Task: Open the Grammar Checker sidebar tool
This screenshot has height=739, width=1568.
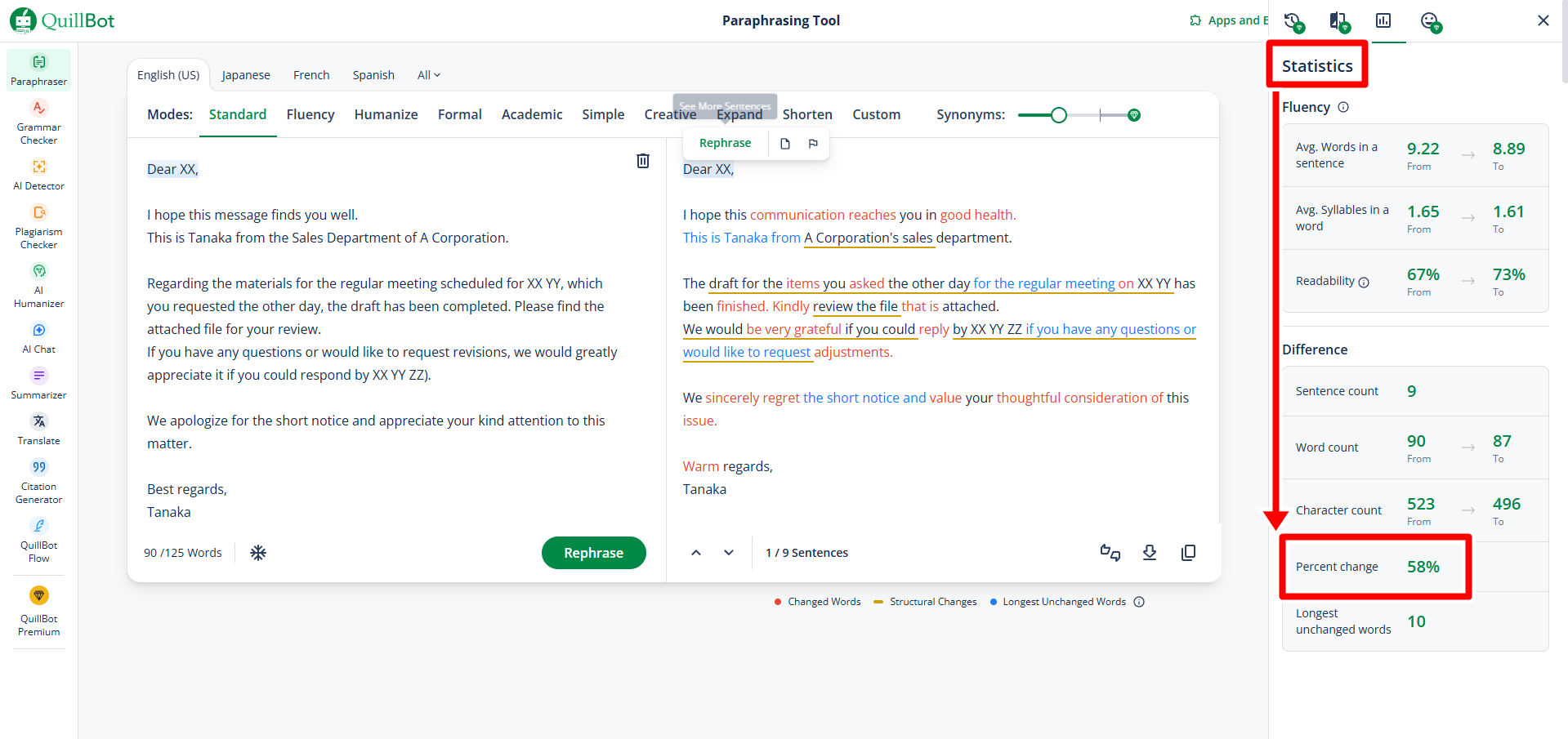Action: (x=38, y=122)
